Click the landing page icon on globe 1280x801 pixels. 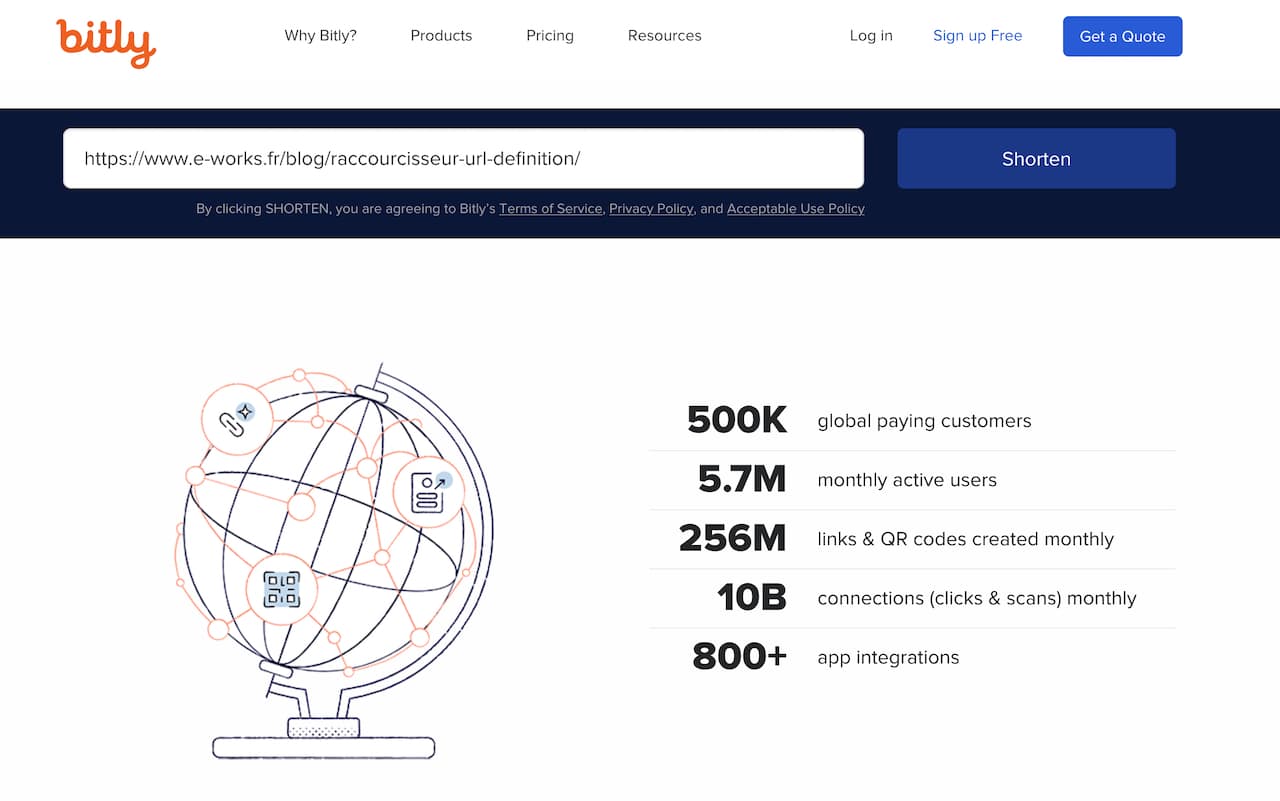coord(429,491)
